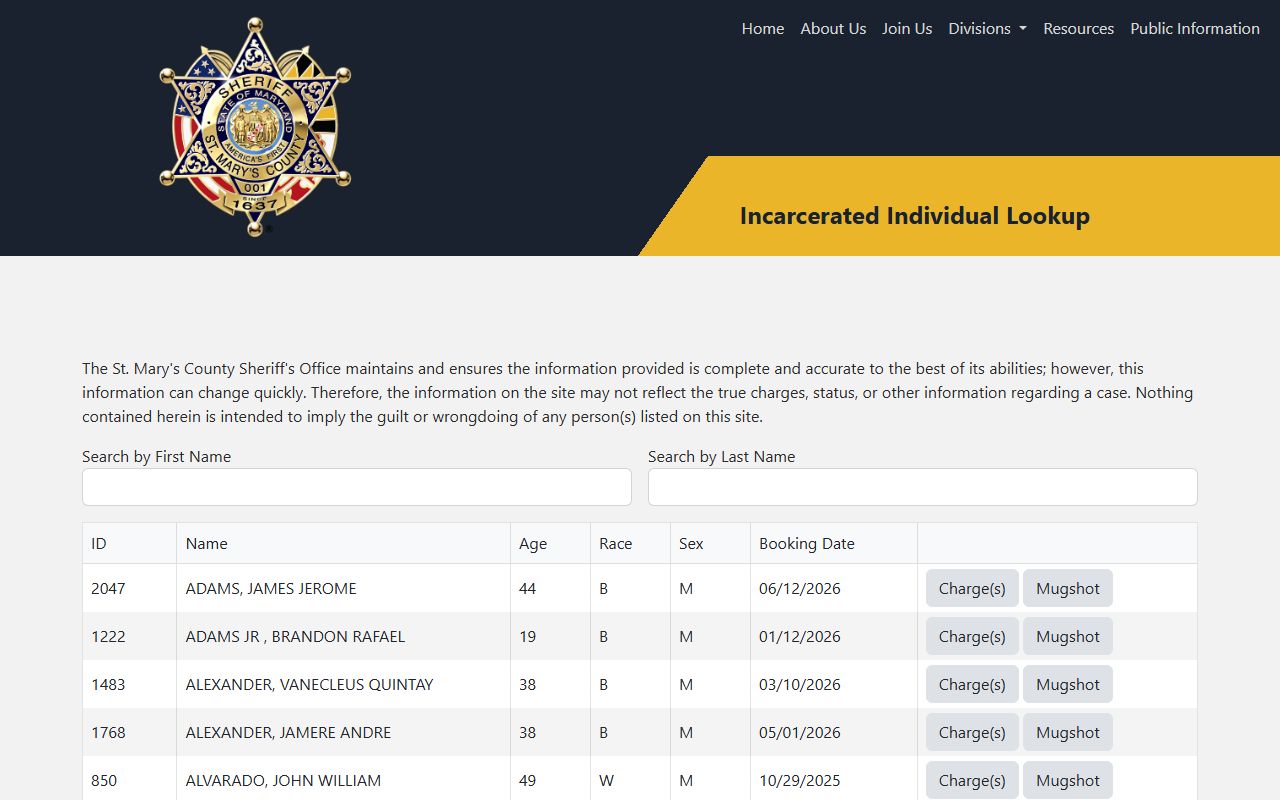Open the Public Information page
This screenshot has width=1280, height=800.
tap(1195, 29)
